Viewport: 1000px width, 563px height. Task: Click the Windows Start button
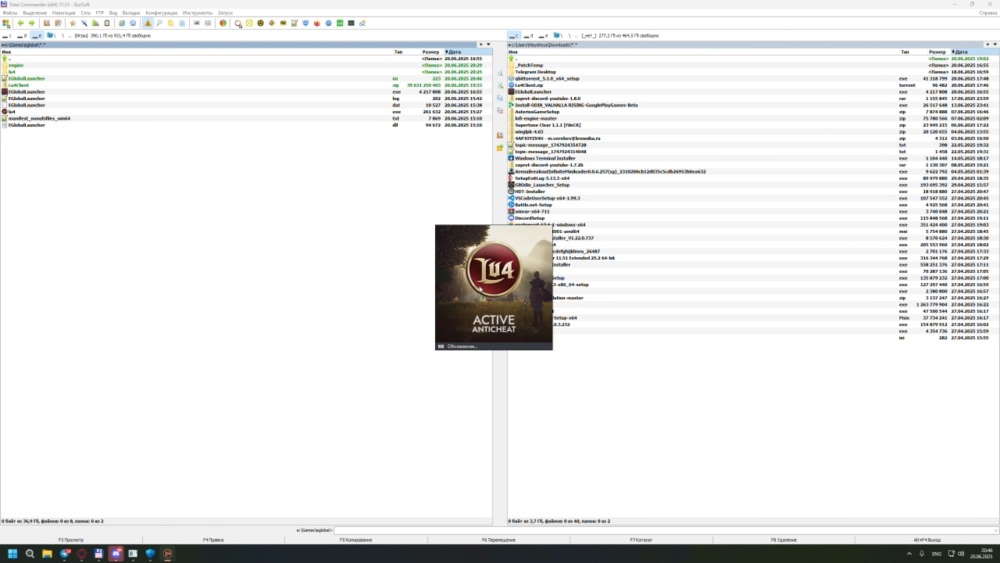tap(14, 553)
